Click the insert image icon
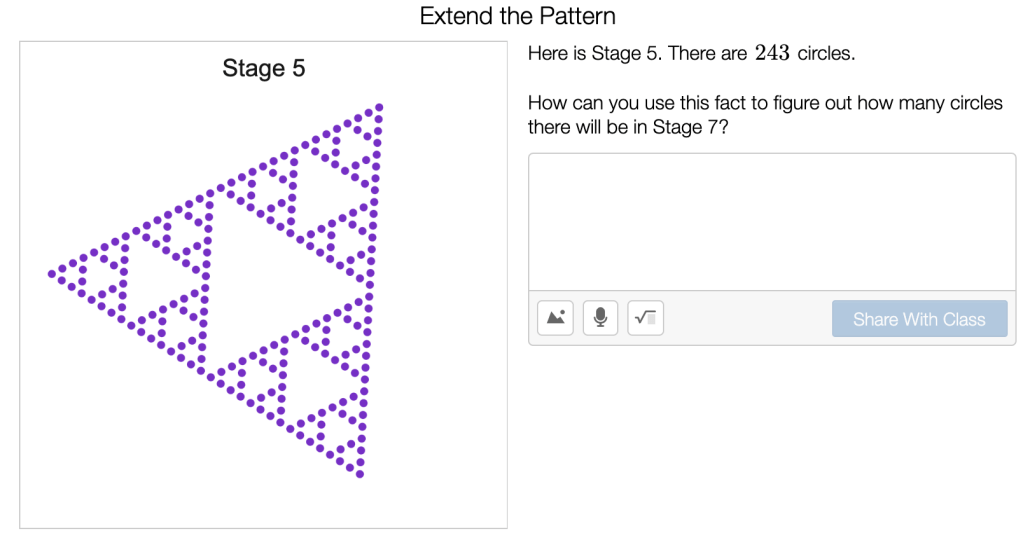Screen dimensions: 1023x538 point(555,319)
